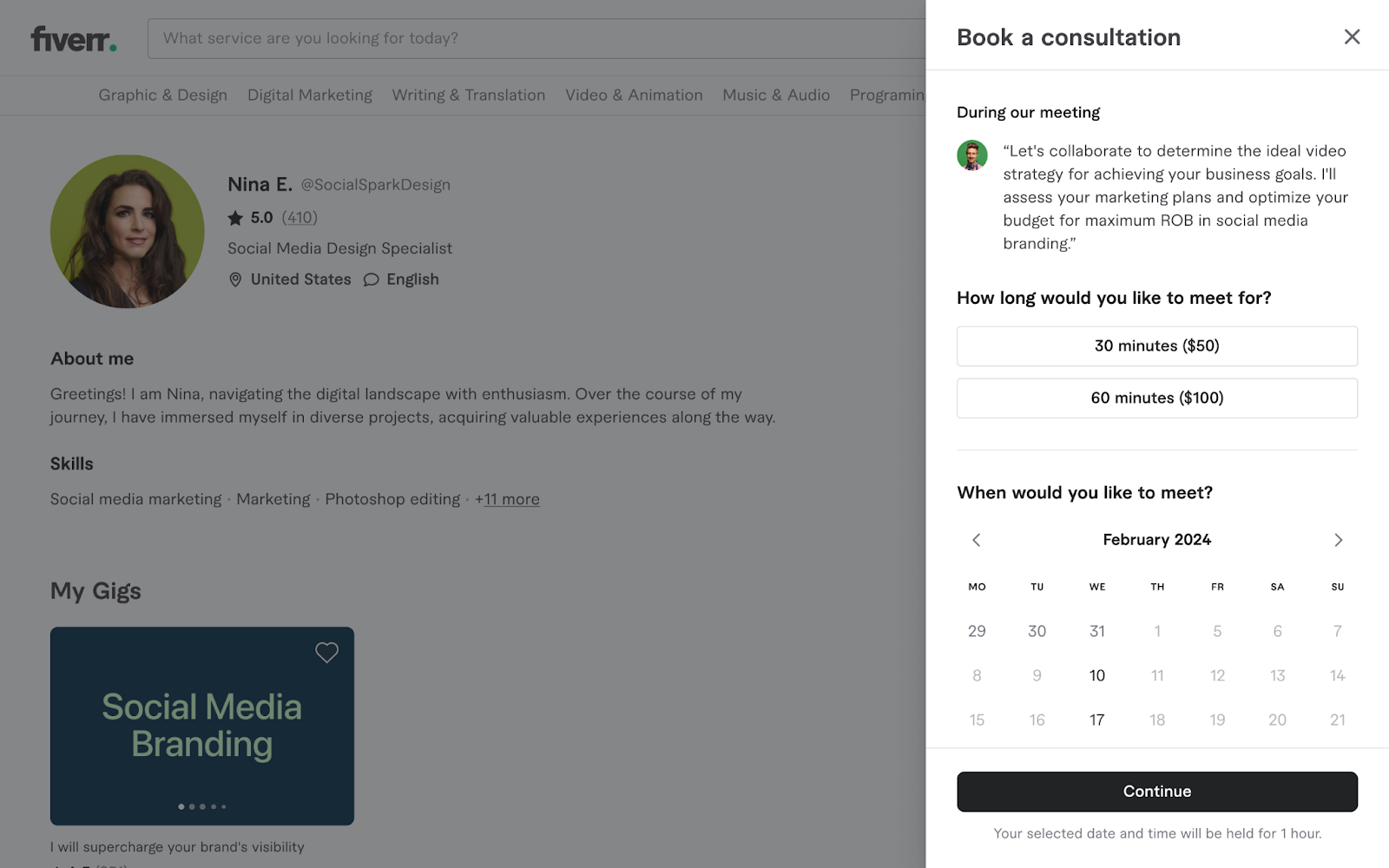Viewport: 1389px width, 868px height.
Task: Click the star rating icon
Action: click(235, 218)
